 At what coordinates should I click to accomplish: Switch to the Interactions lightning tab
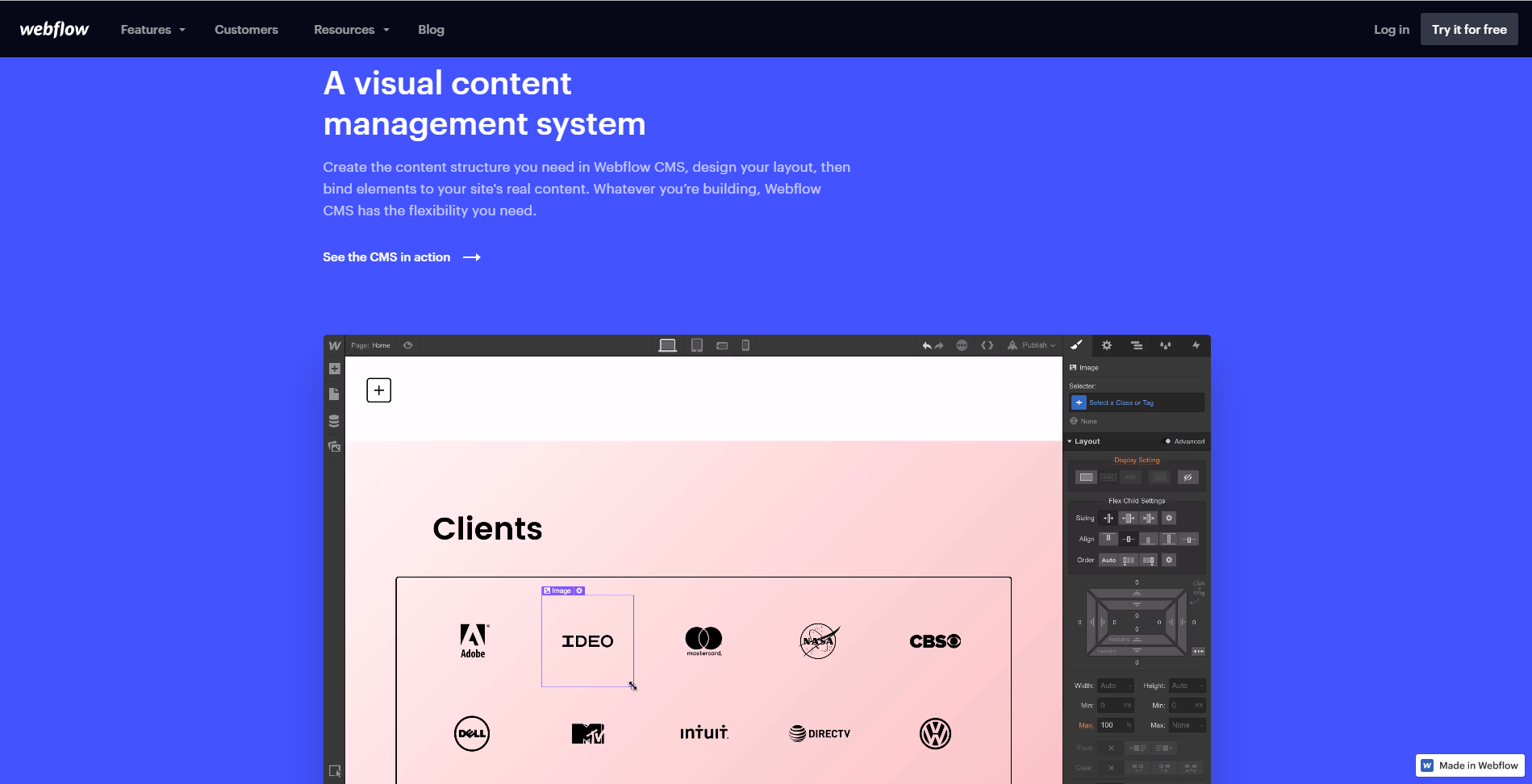pos(1196,345)
